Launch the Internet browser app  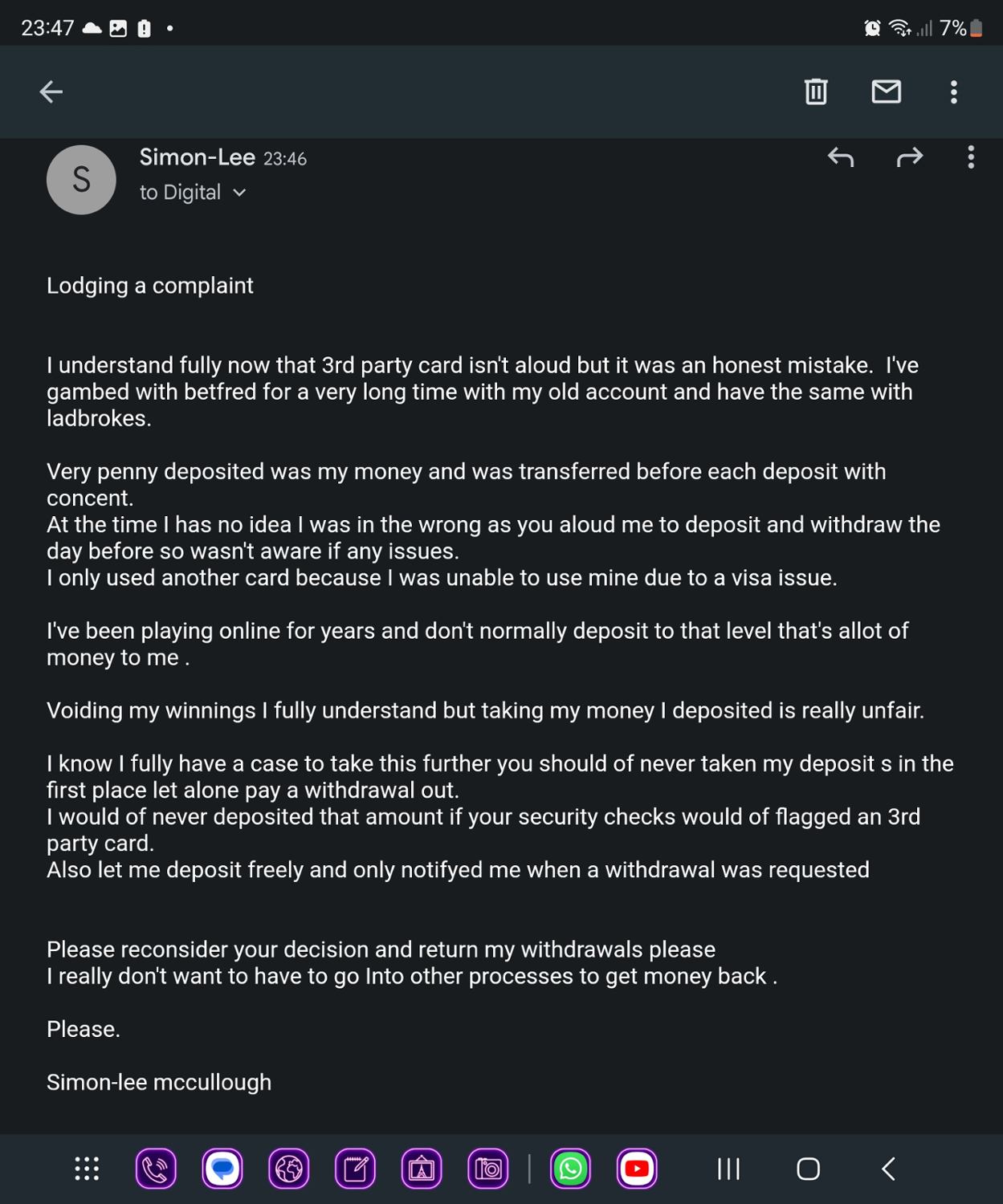(x=289, y=1169)
